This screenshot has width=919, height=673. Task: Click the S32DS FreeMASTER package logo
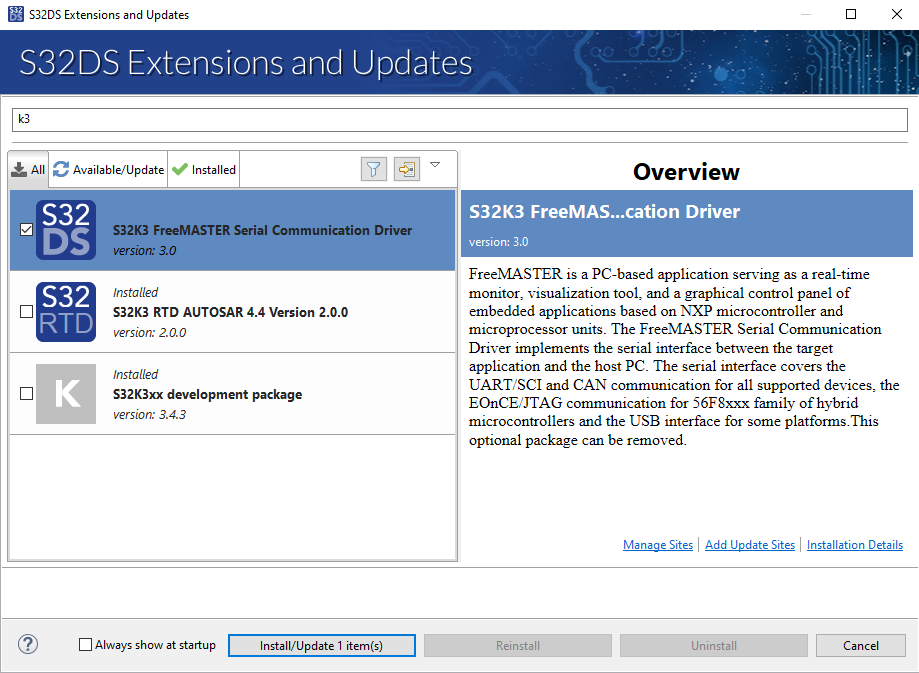[x=66, y=230]
